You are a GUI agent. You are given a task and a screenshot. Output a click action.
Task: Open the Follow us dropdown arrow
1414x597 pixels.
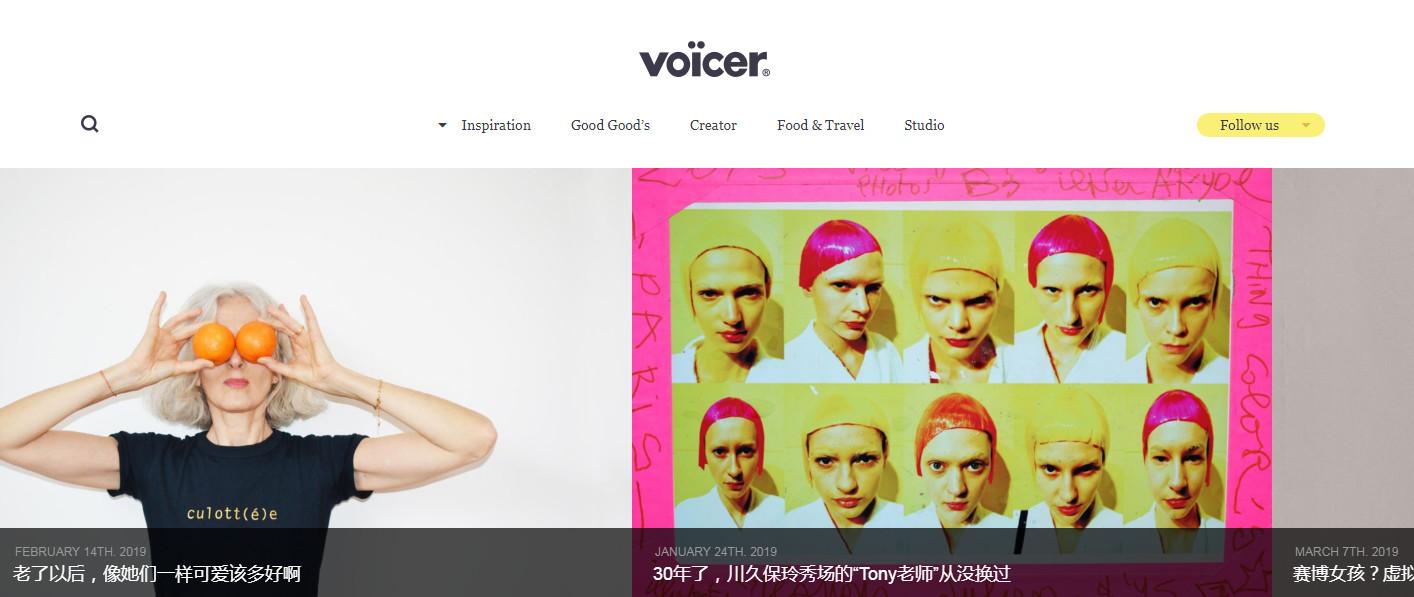pyautogui.click(x=1305, y=125)
